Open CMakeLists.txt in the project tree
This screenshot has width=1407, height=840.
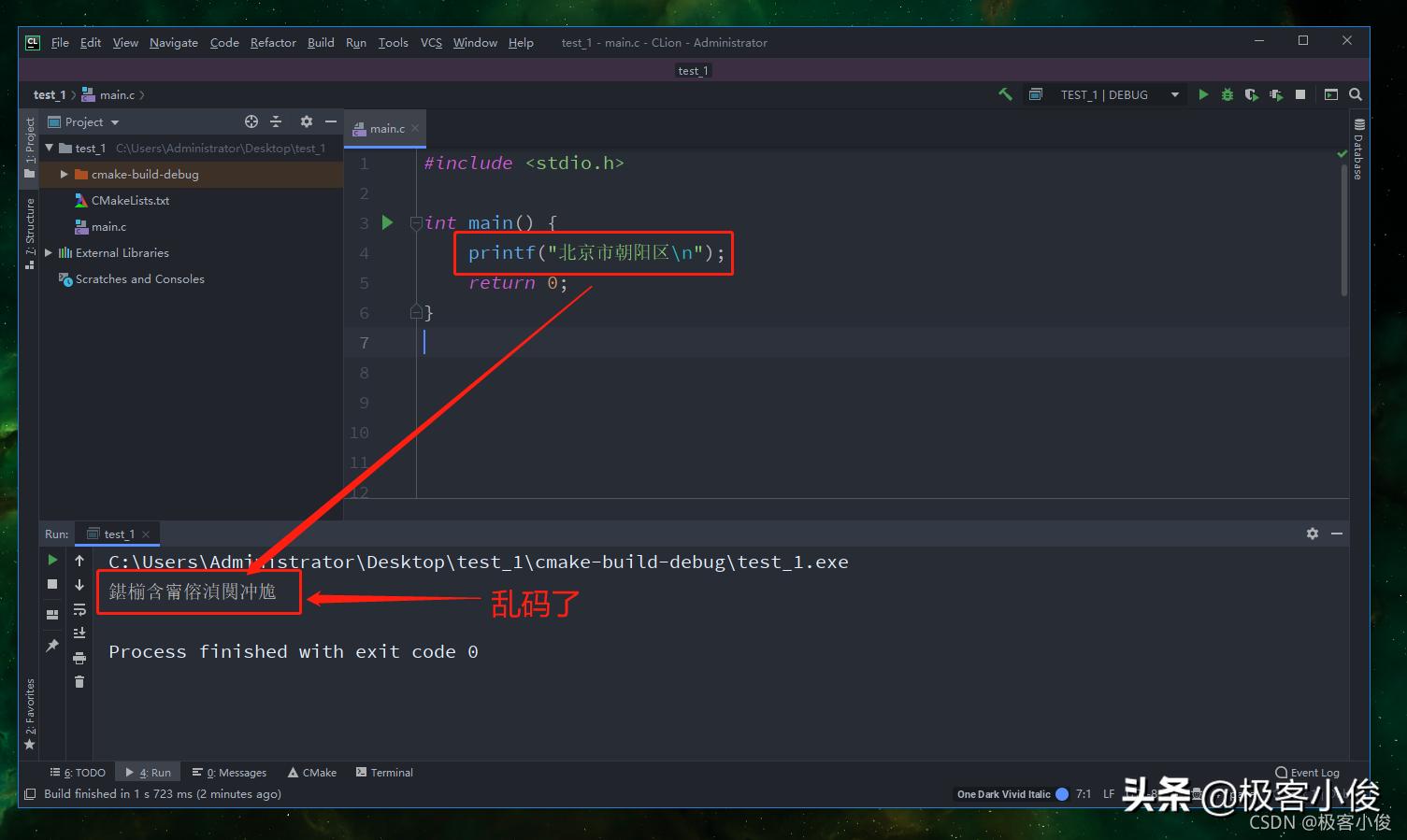[130, 201]
